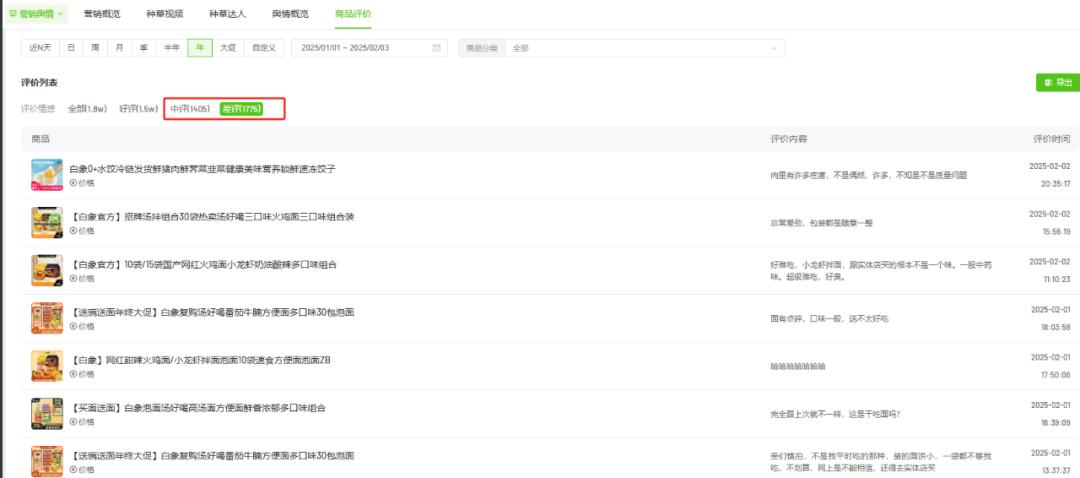Switch to the 舆情概览 tab
Image resolution: width=1080 pixels, height=478 pixels.
tap(290, 14)
